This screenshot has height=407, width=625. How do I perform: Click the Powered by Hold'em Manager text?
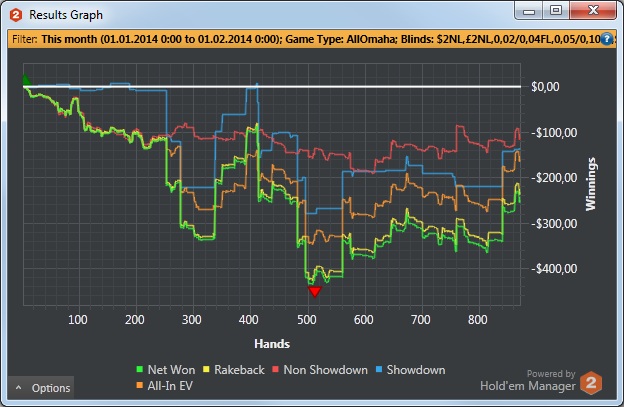(x=528, y=380)
